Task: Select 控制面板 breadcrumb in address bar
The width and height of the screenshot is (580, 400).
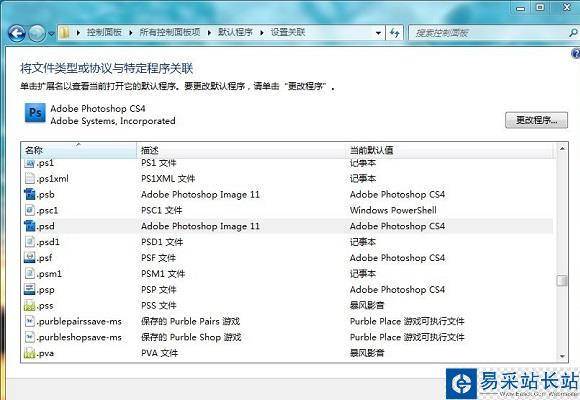Action: click(104, 32)
